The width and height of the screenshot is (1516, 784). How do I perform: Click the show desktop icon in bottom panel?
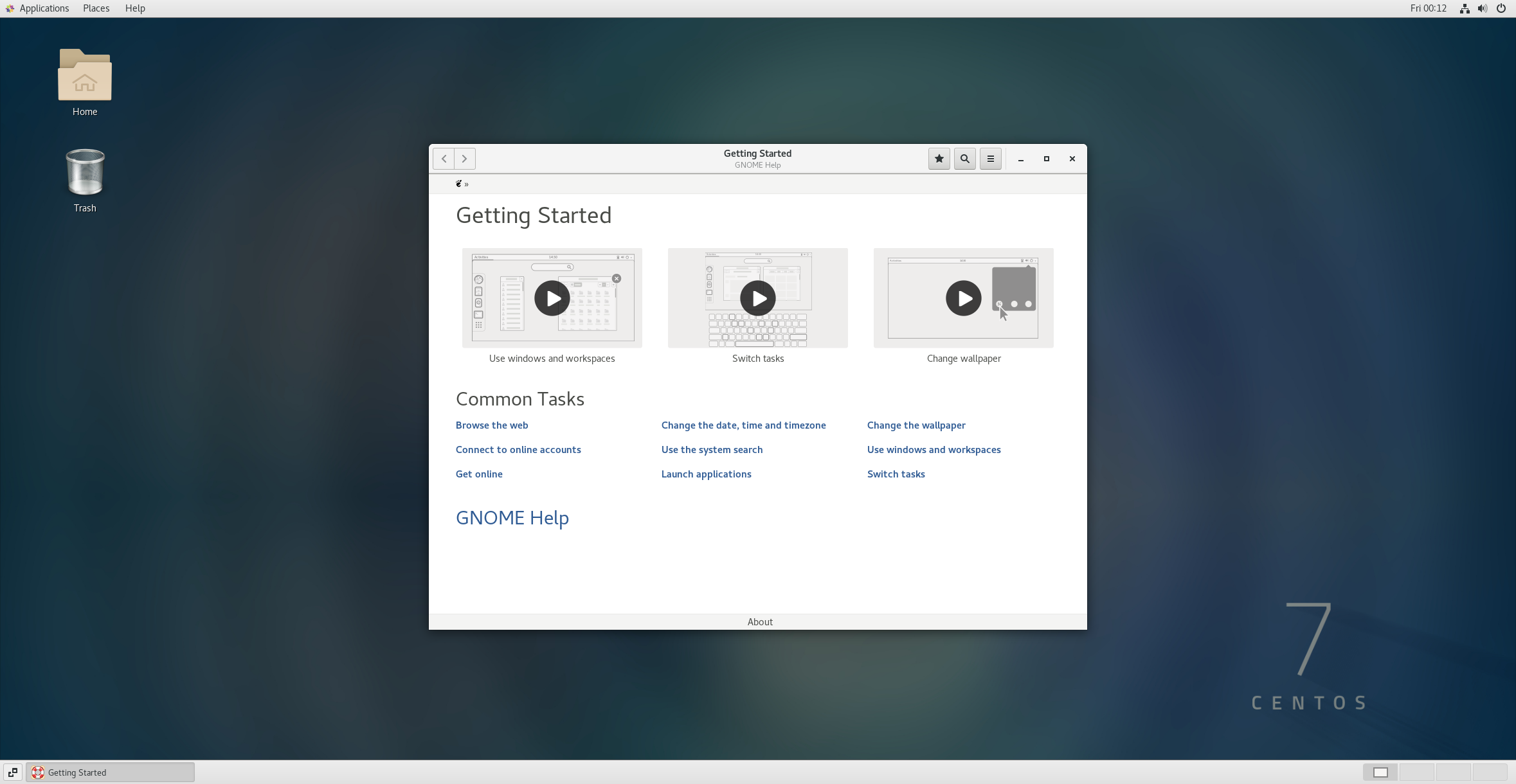point(13,772)
